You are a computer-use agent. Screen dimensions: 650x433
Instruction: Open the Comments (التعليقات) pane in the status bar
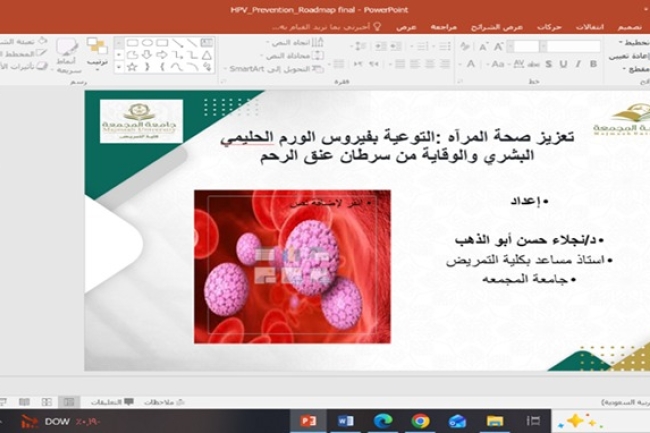coord(112,402)
